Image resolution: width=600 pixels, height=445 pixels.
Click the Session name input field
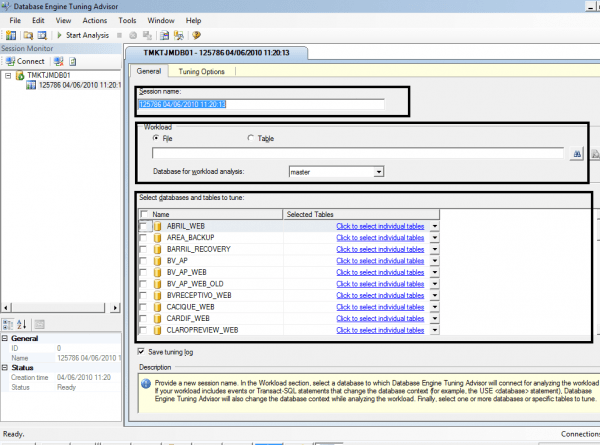pyautogui.click(x=261, y=104)
